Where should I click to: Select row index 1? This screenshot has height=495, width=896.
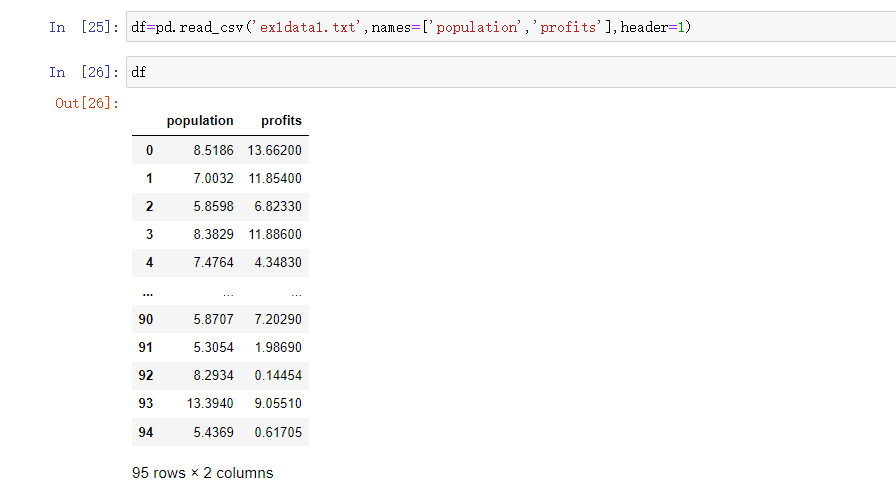[149, 178]
